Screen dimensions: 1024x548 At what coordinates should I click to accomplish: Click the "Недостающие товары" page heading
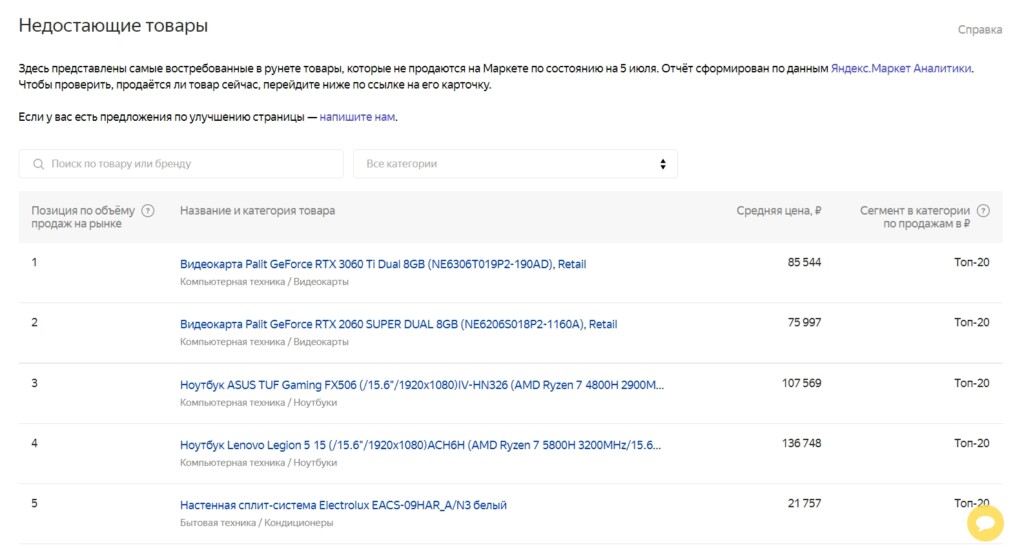114,26
